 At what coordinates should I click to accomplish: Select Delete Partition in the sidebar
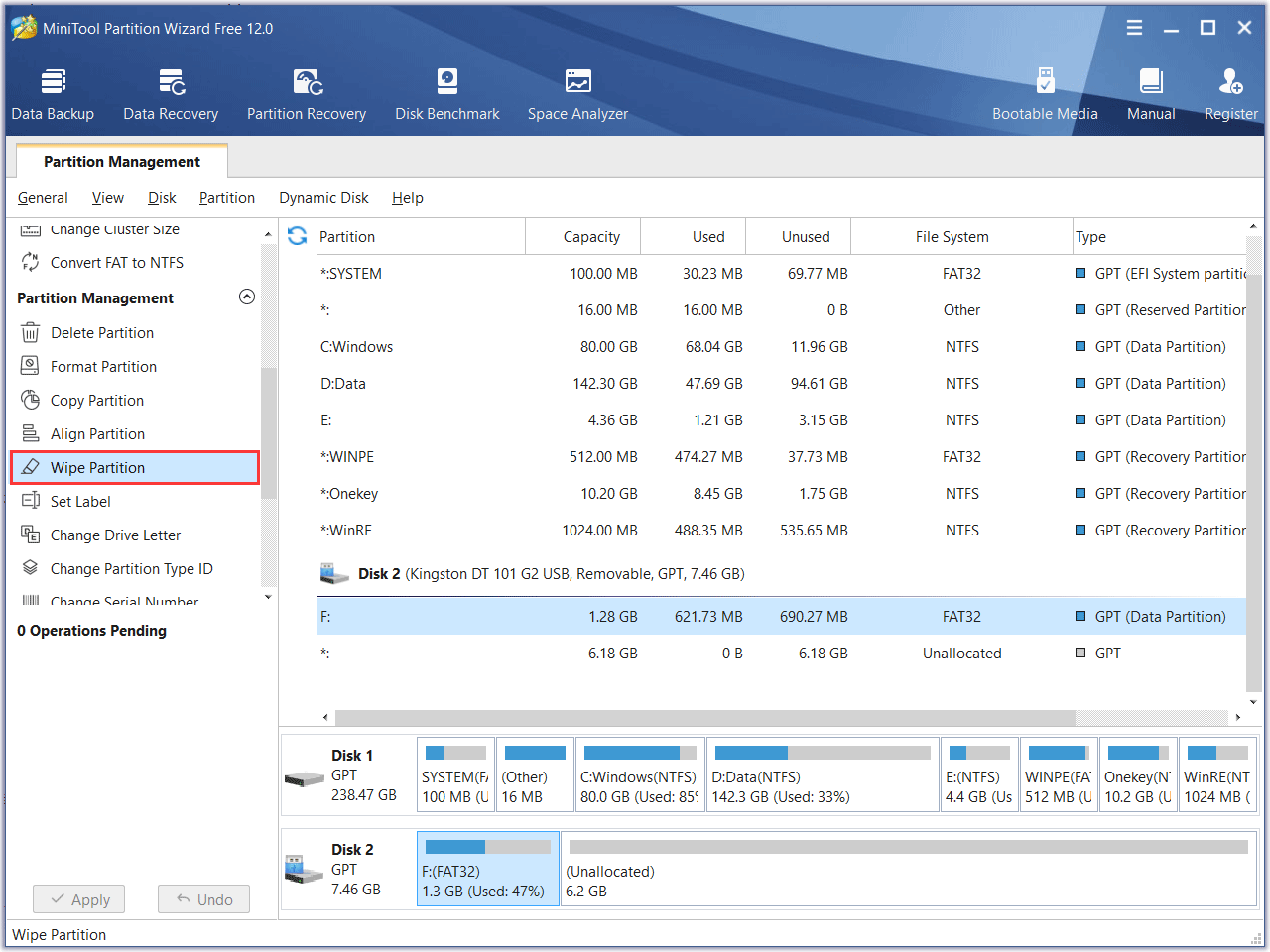pyautogui.click(x=102, y=333)
